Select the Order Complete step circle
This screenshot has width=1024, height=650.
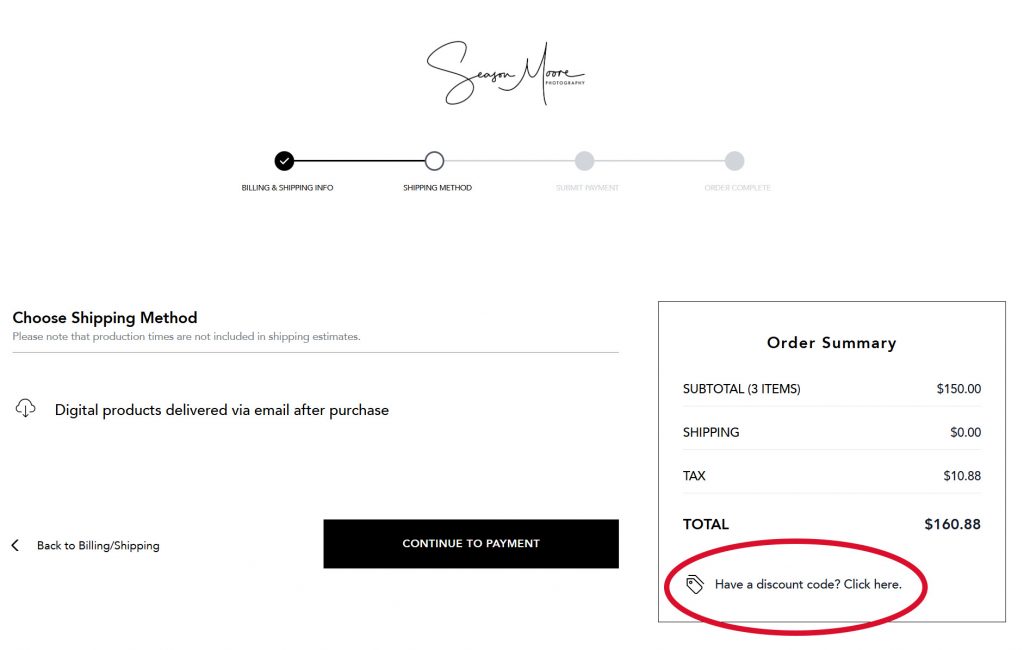734,161
